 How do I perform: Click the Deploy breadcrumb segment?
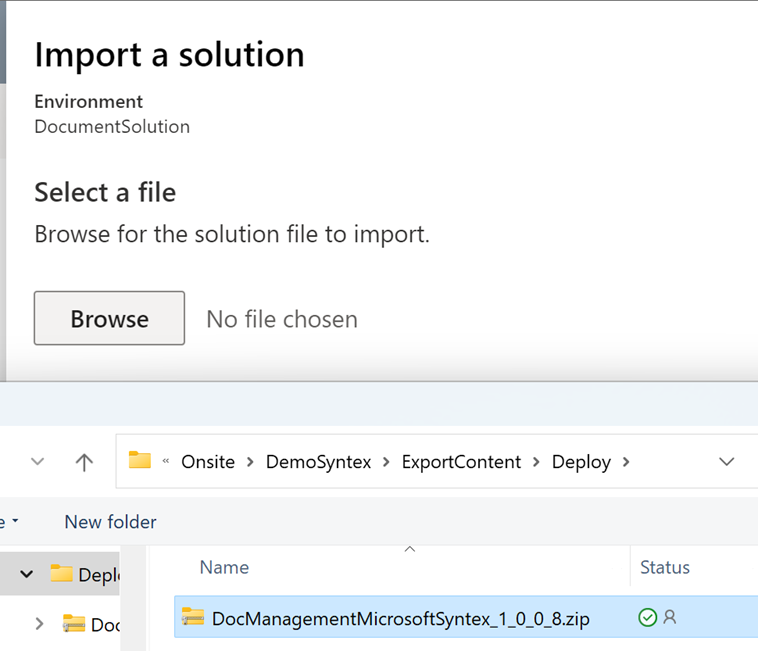coord(581,462)
